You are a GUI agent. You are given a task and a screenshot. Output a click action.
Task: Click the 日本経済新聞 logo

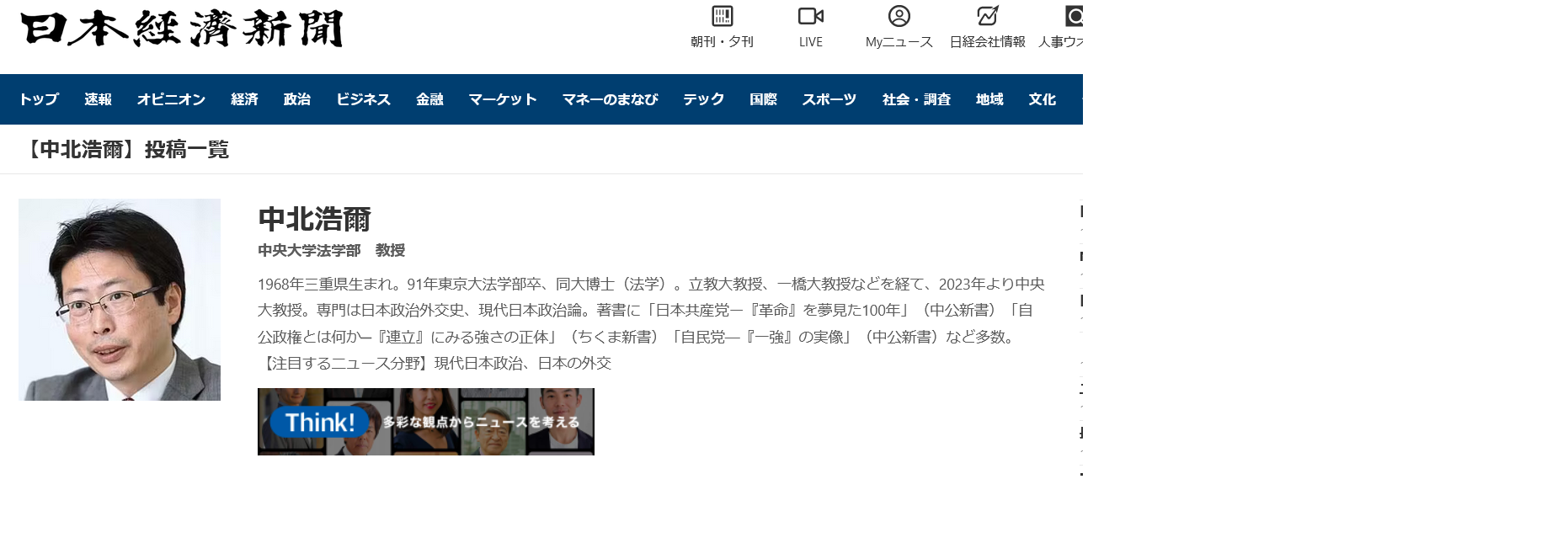click(x=182, y=29)
